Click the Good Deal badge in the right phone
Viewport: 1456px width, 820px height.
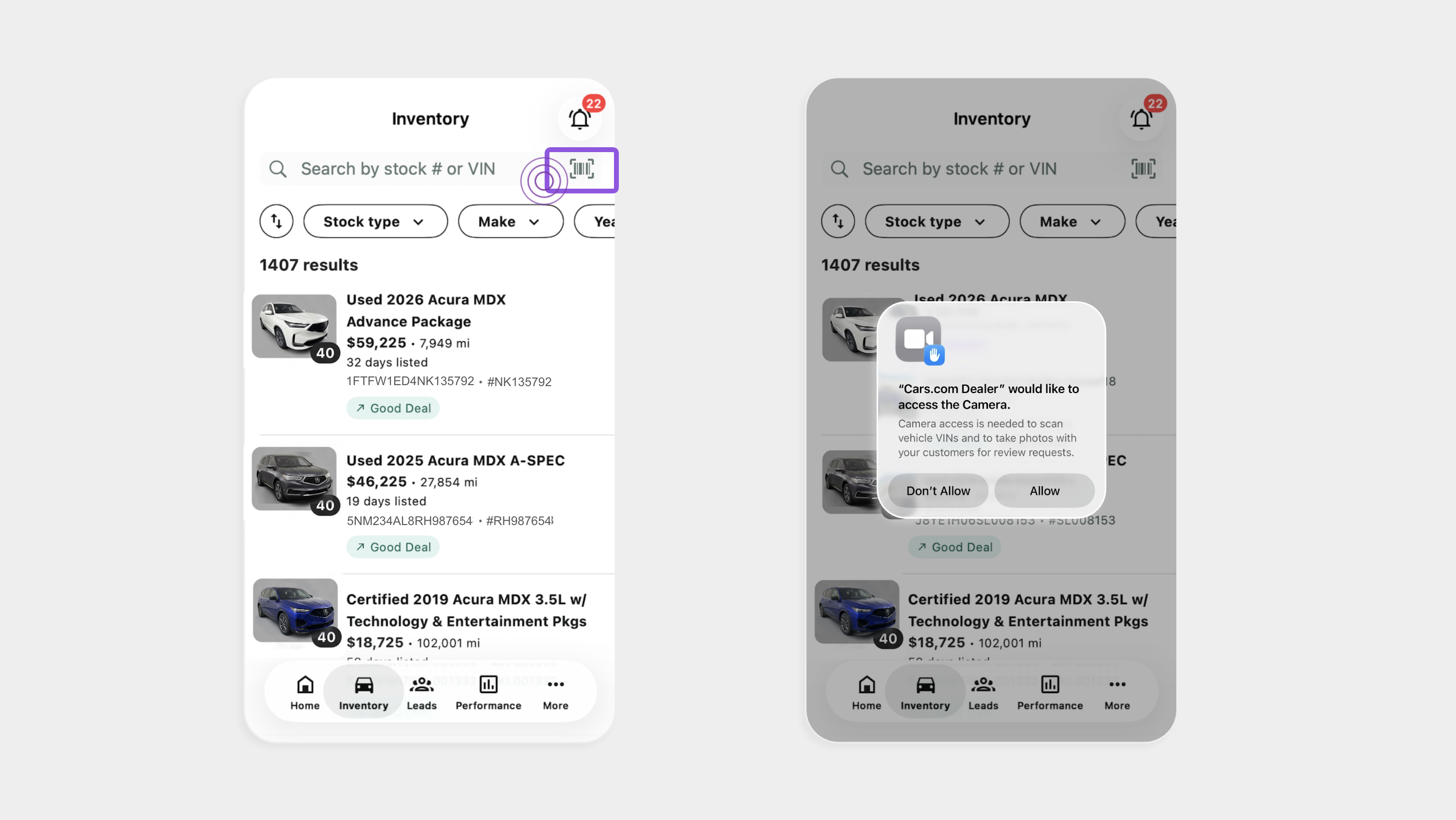coord(955,547)
